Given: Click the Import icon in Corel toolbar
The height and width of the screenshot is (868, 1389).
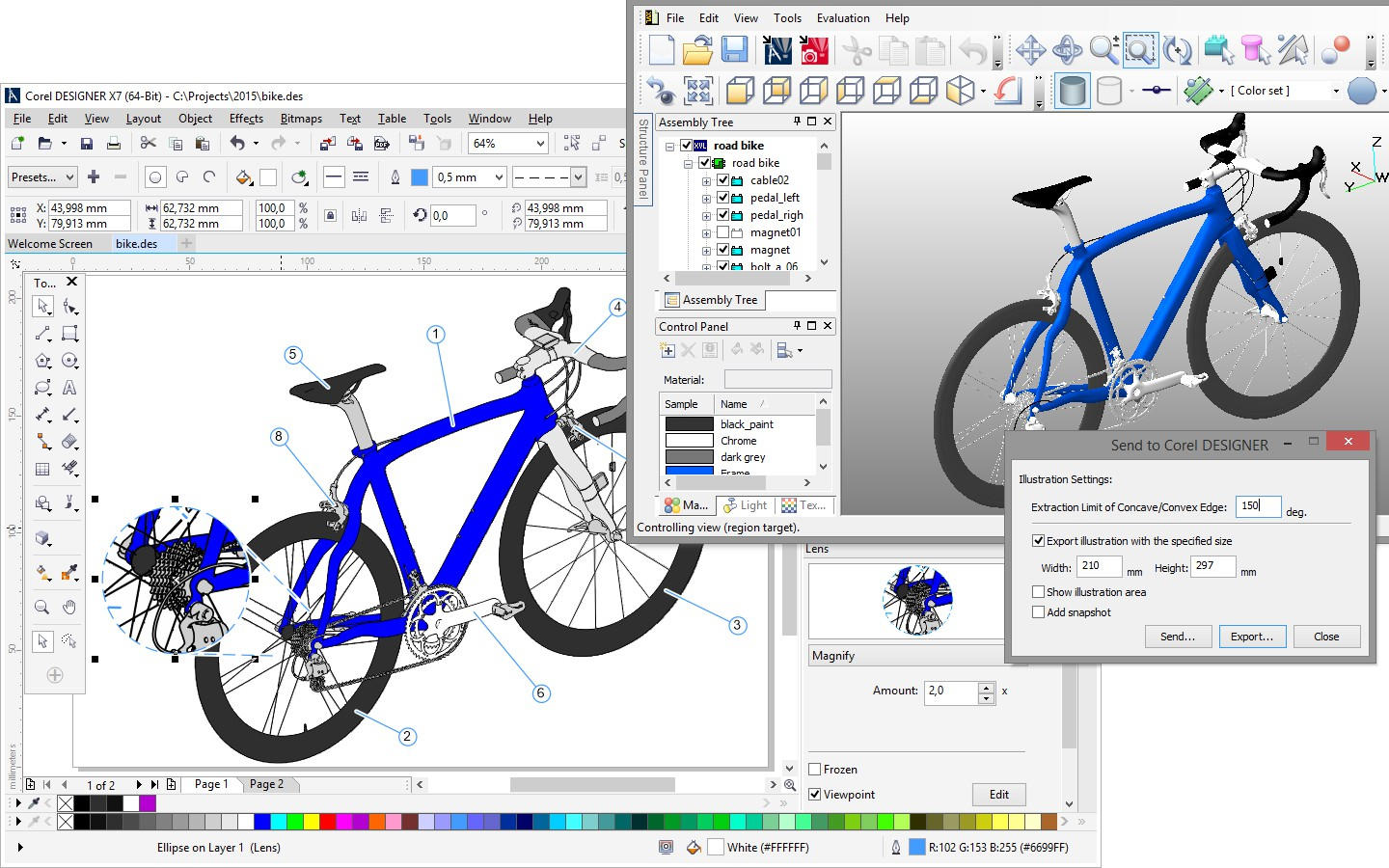Looking at the screenshot, I should (328, 144).
